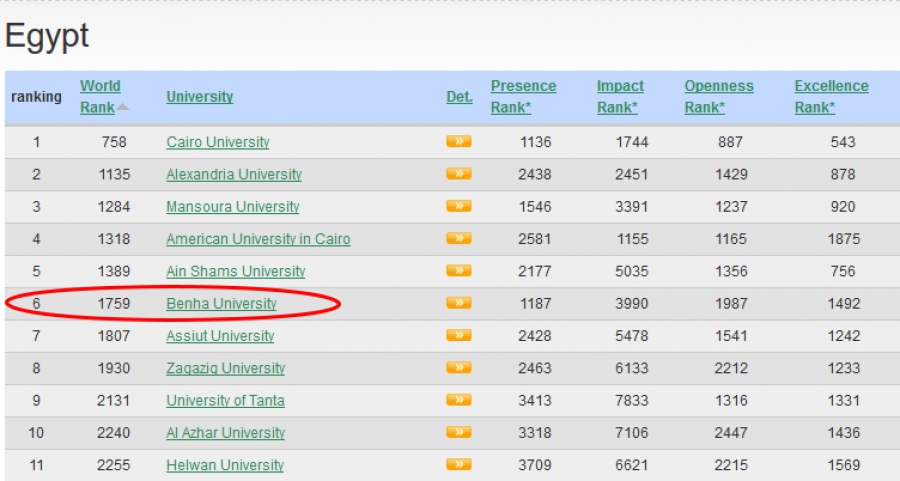The width and height of the screenshot is (900, 481).
Task: Select Benha presence rank 1187
Action: coord(535,303)
